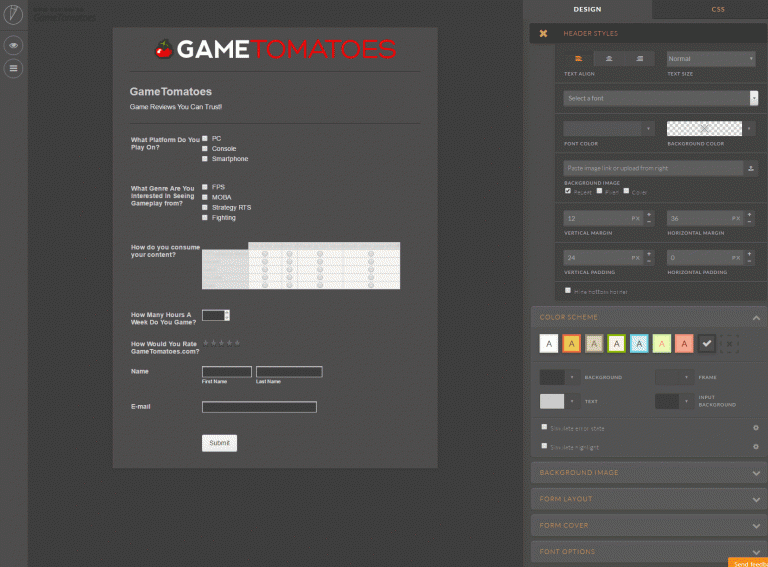Click the upload background image icon
Viewport: 768px width, 567px height.
[x=750, y=168]
